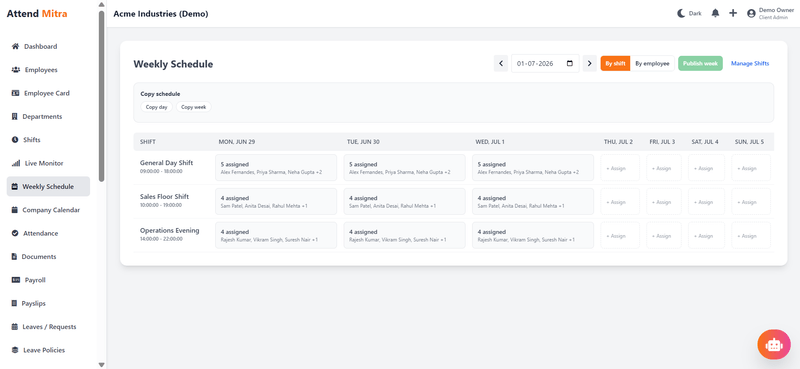
Task: Open the Demo Owner profile avatar icon
Action: pyautogui.click(x=751, y=14)
